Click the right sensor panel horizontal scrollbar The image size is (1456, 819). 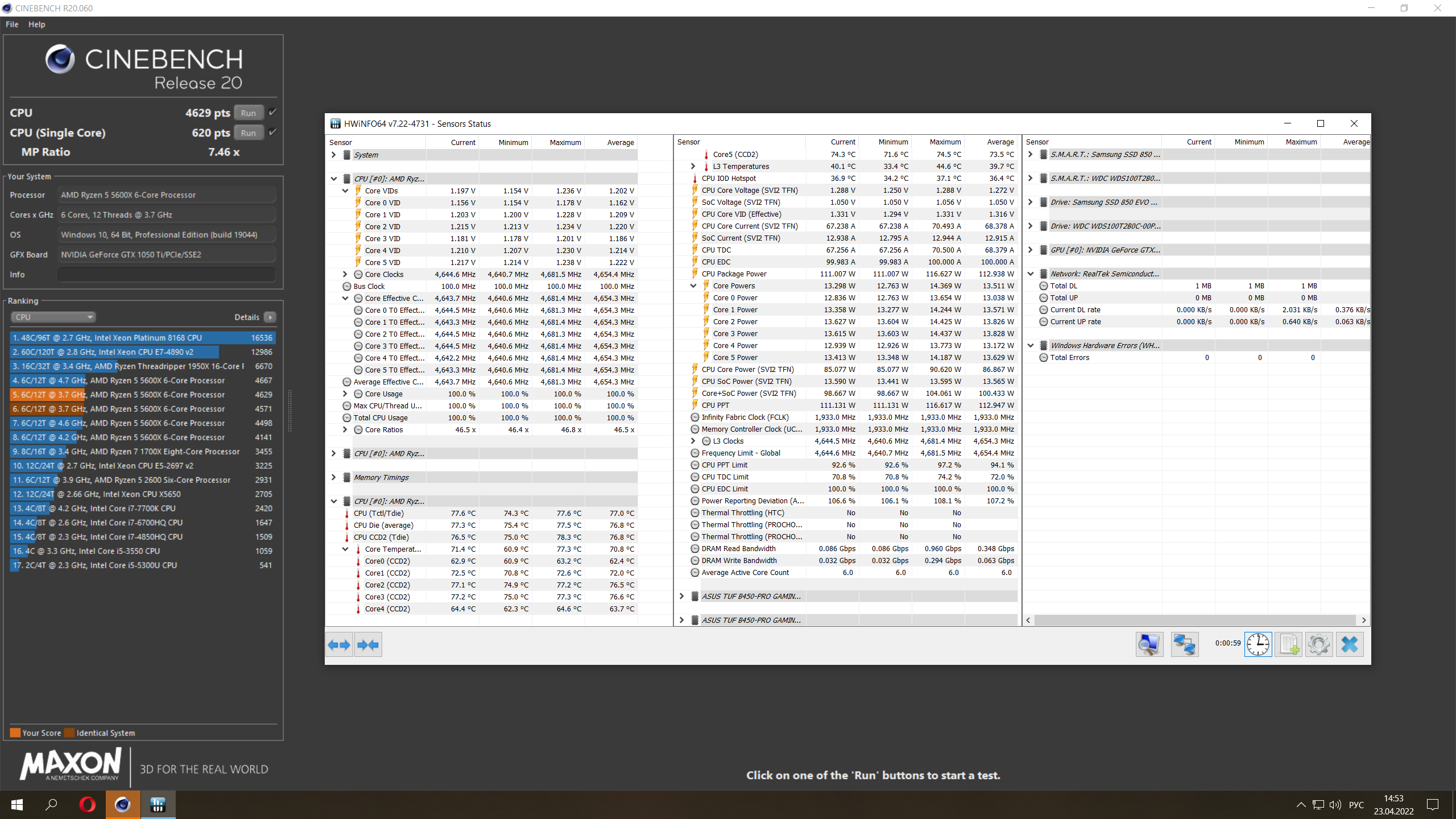click(x=1194, y=620)
